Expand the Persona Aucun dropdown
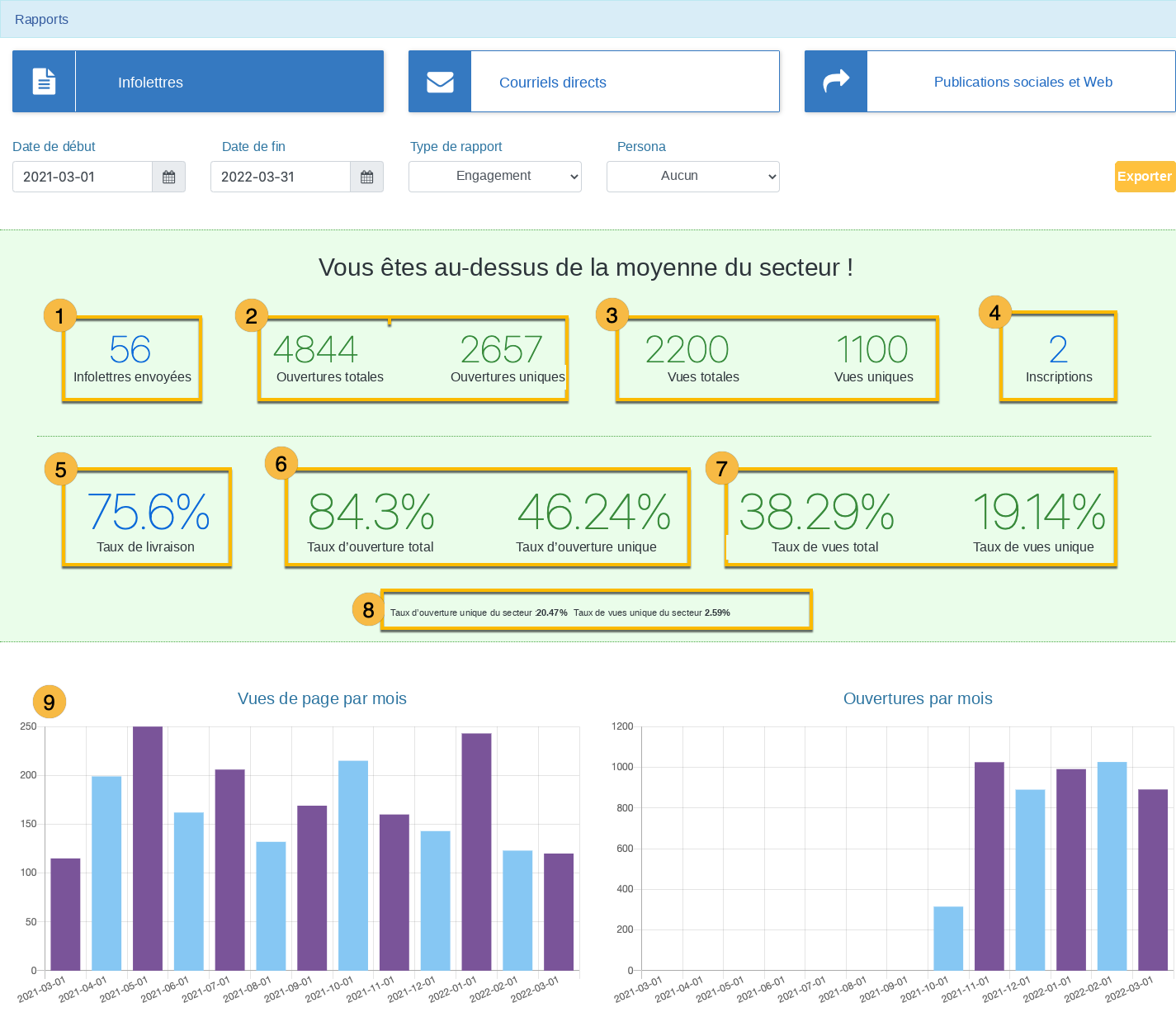 [693, 177]
